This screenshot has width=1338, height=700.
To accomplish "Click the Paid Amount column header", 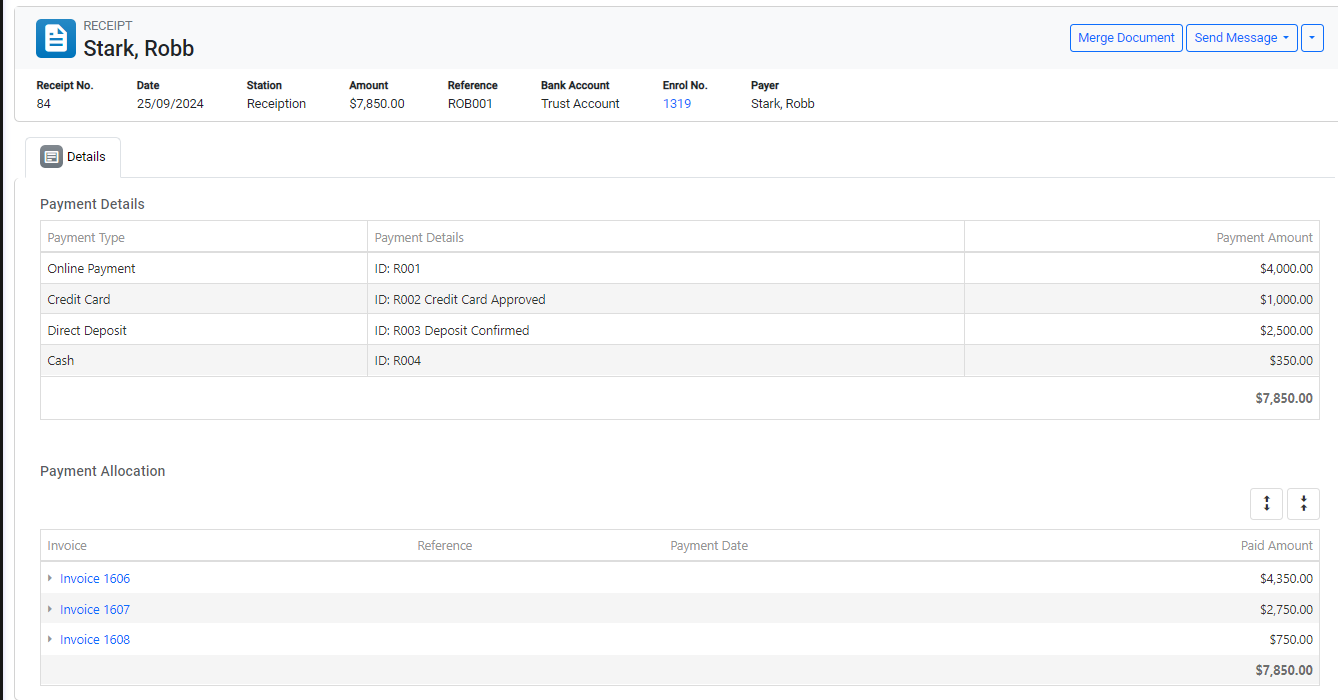I will pyautogui.click(x=1276, y=546).
